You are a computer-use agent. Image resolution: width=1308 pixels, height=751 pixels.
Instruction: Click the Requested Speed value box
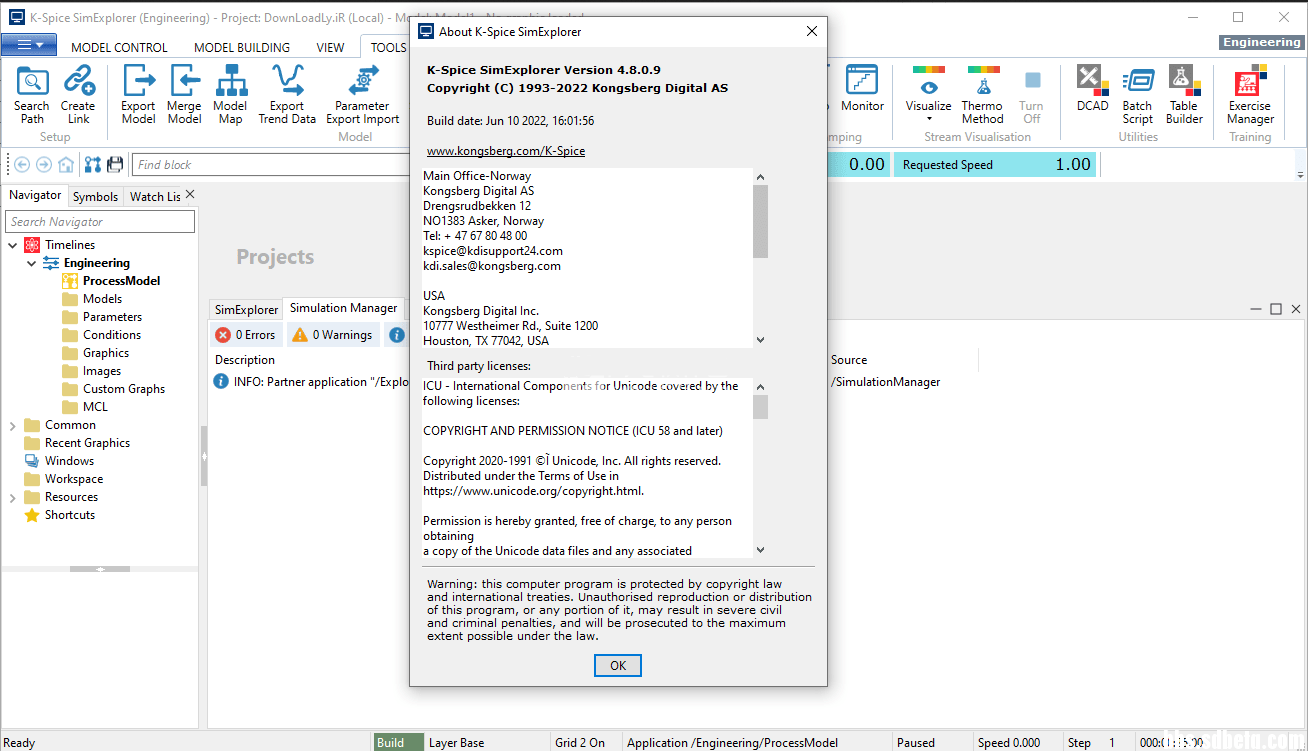(995, 165)
